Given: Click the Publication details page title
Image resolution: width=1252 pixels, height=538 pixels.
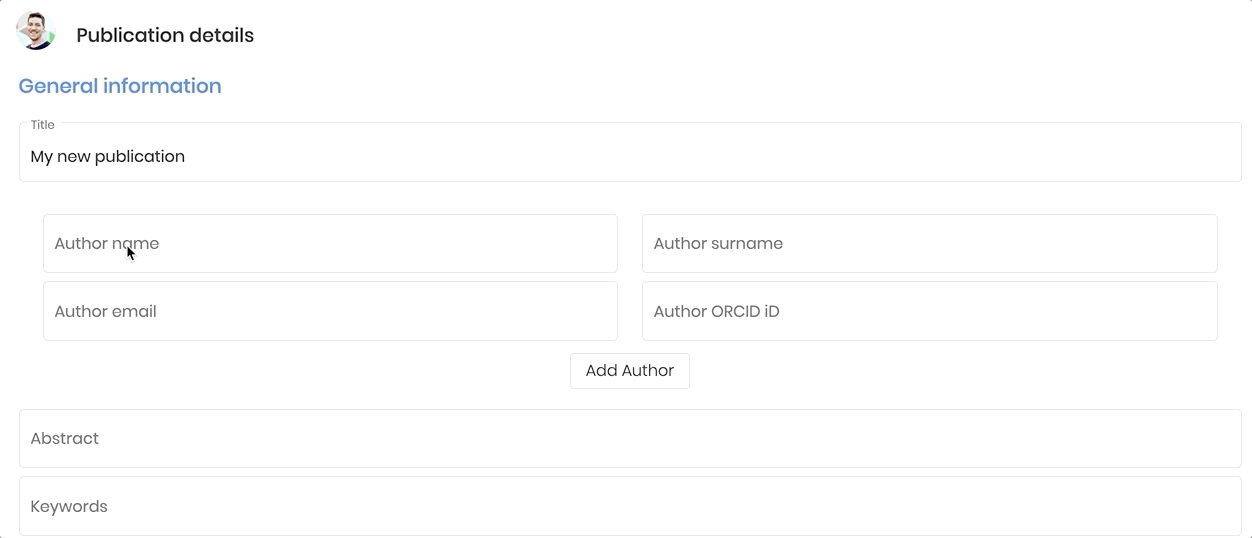Looking at the screenshot, I should click(x=165, y=35).
